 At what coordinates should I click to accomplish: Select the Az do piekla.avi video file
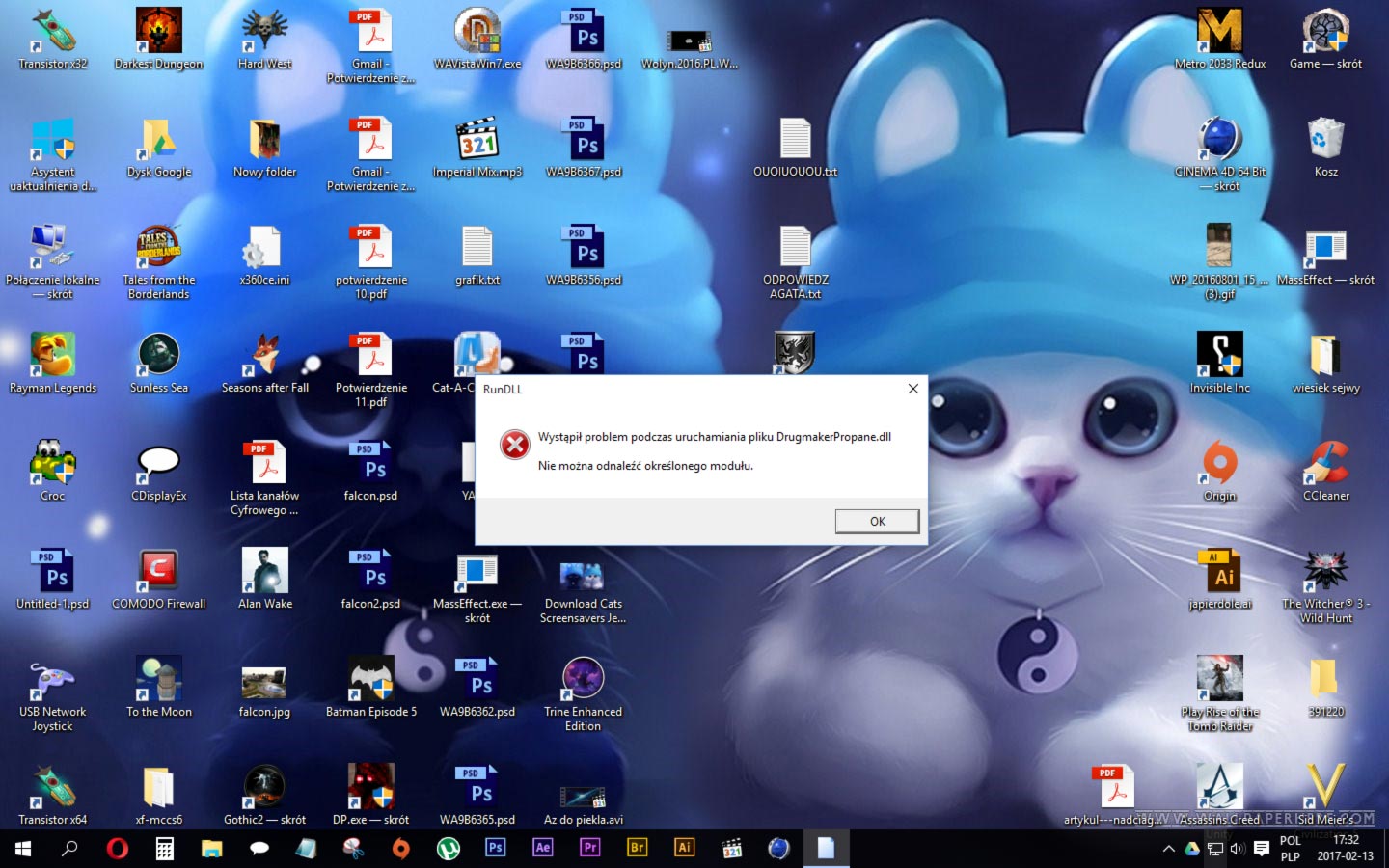click(584, 797)
